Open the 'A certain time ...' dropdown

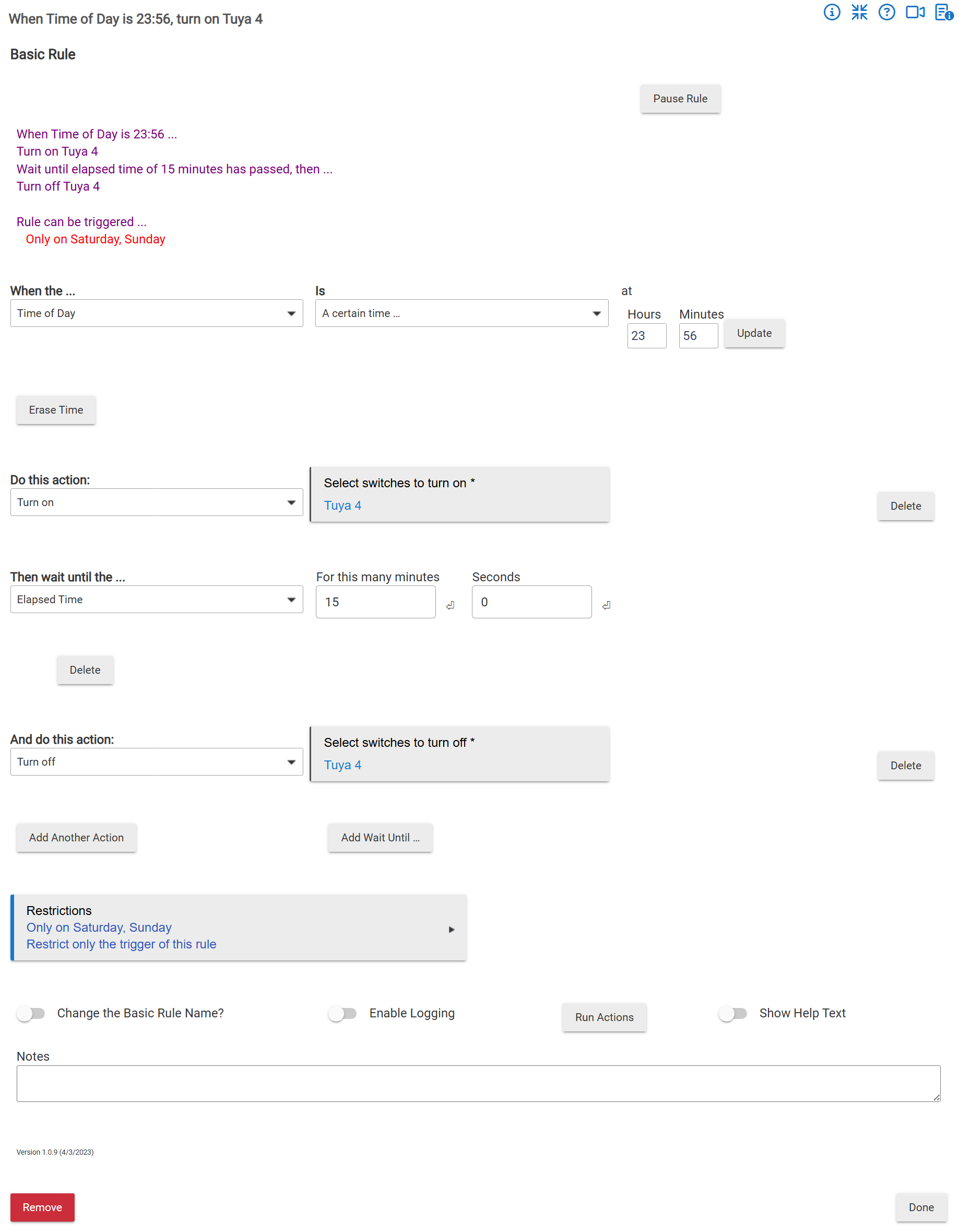[x=461, y=313]
